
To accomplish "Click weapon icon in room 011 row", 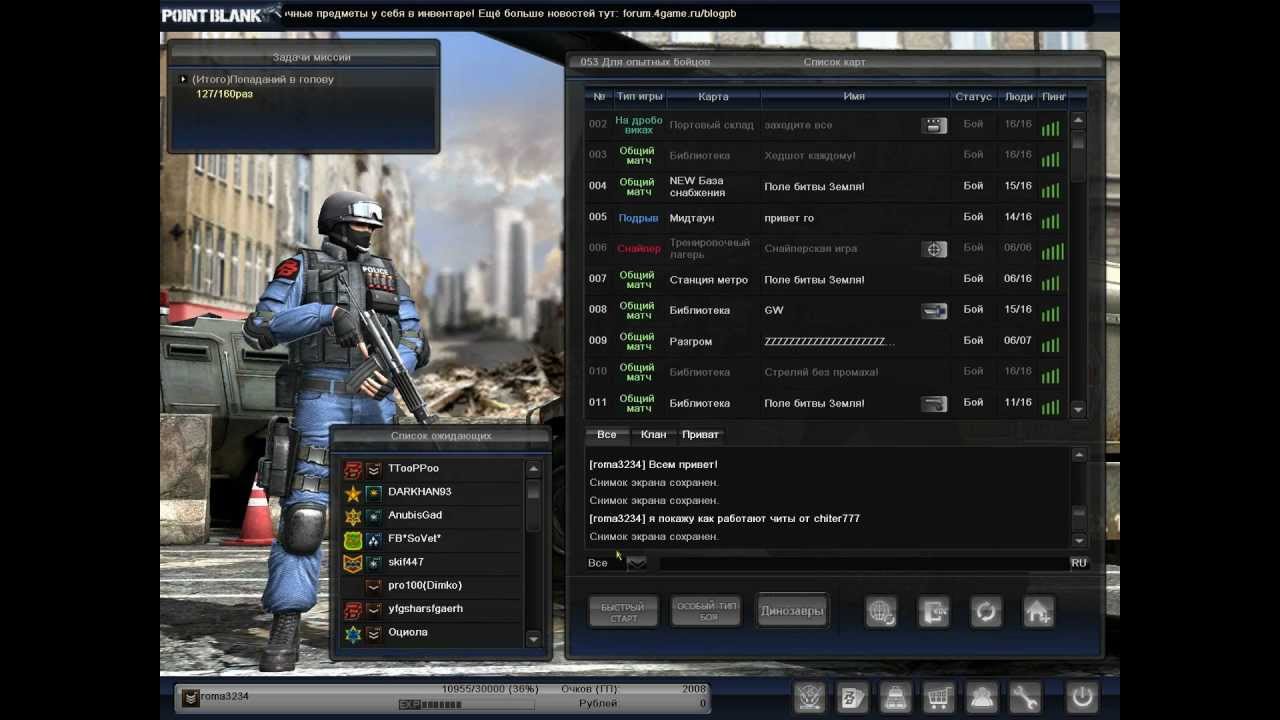I will (934, 404).
